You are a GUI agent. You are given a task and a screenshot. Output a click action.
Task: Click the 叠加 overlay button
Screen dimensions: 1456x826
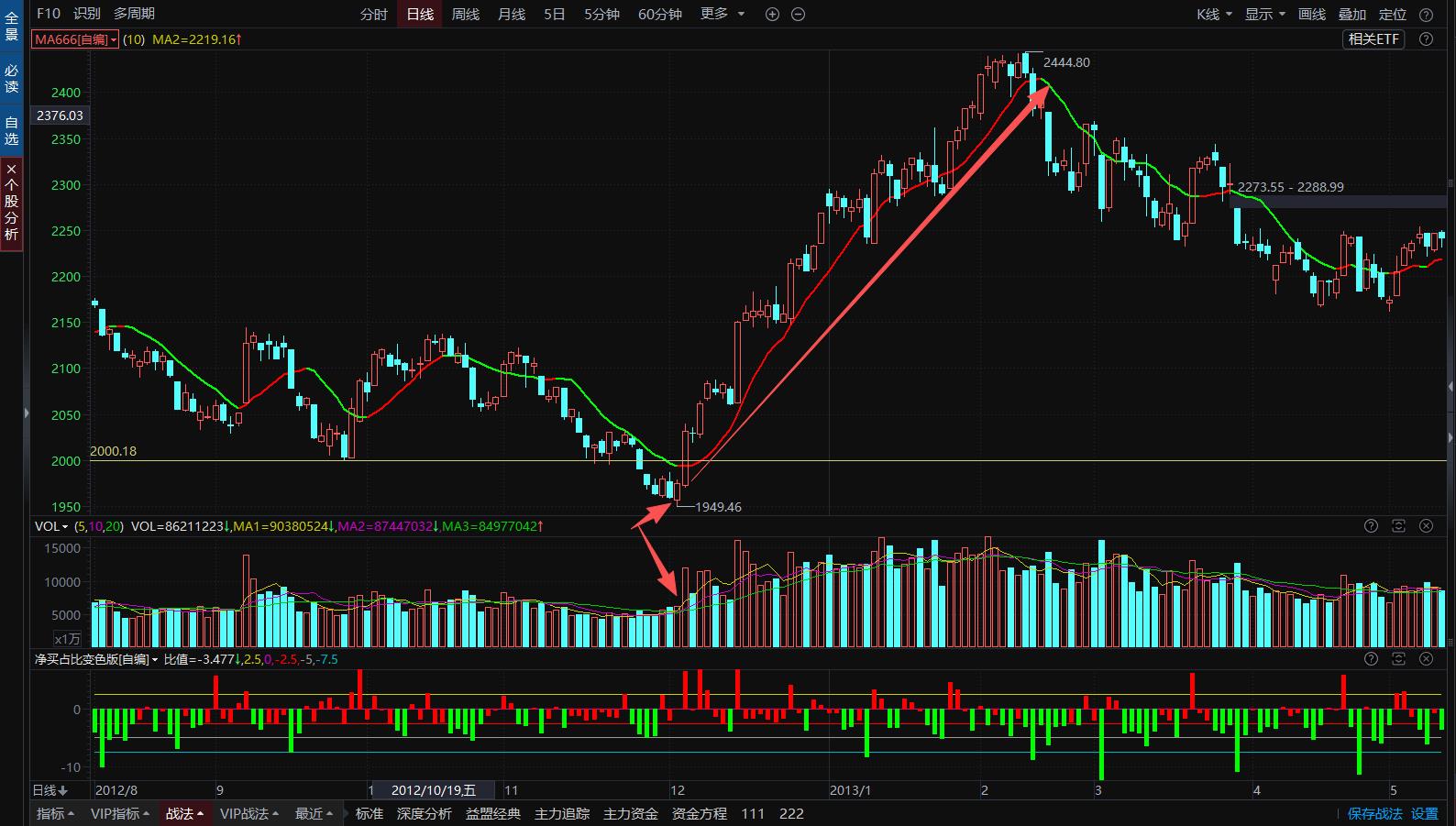pyautogui.click(x=1352, y=15)
